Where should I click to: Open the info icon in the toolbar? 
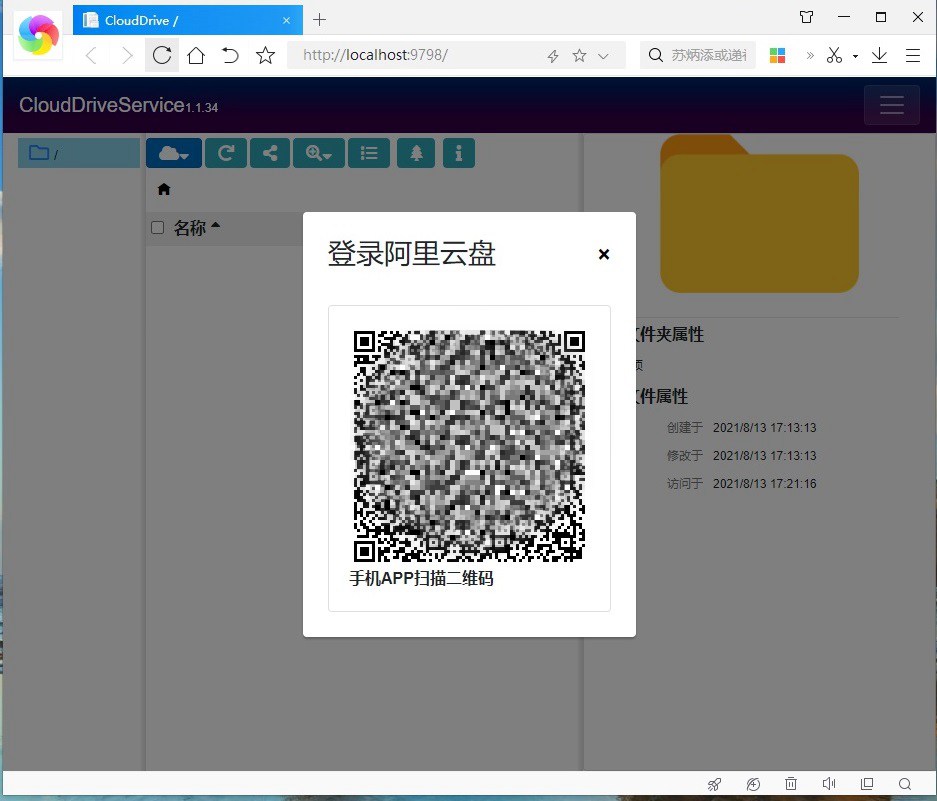coord(459,153)
